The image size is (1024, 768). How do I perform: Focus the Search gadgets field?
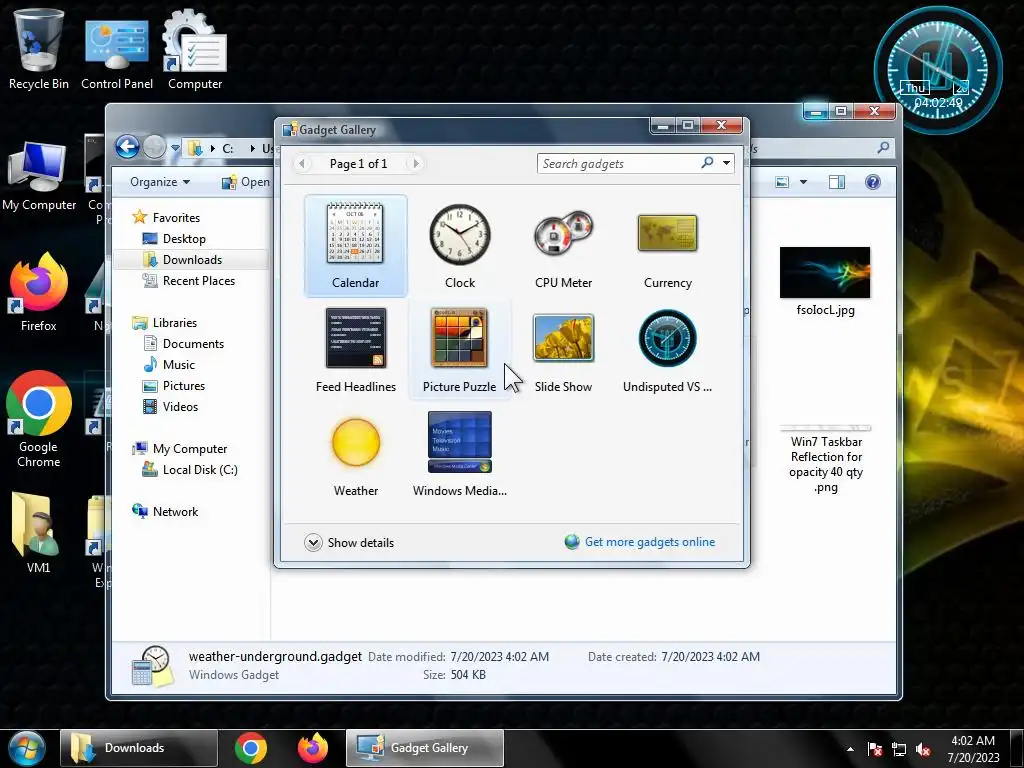617,163
